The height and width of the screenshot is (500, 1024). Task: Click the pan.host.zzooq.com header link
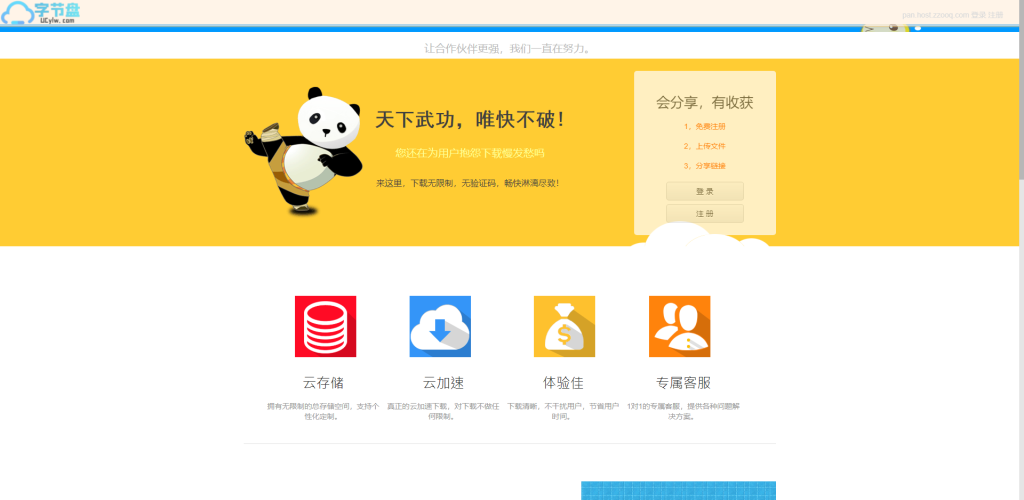[935, 15]
